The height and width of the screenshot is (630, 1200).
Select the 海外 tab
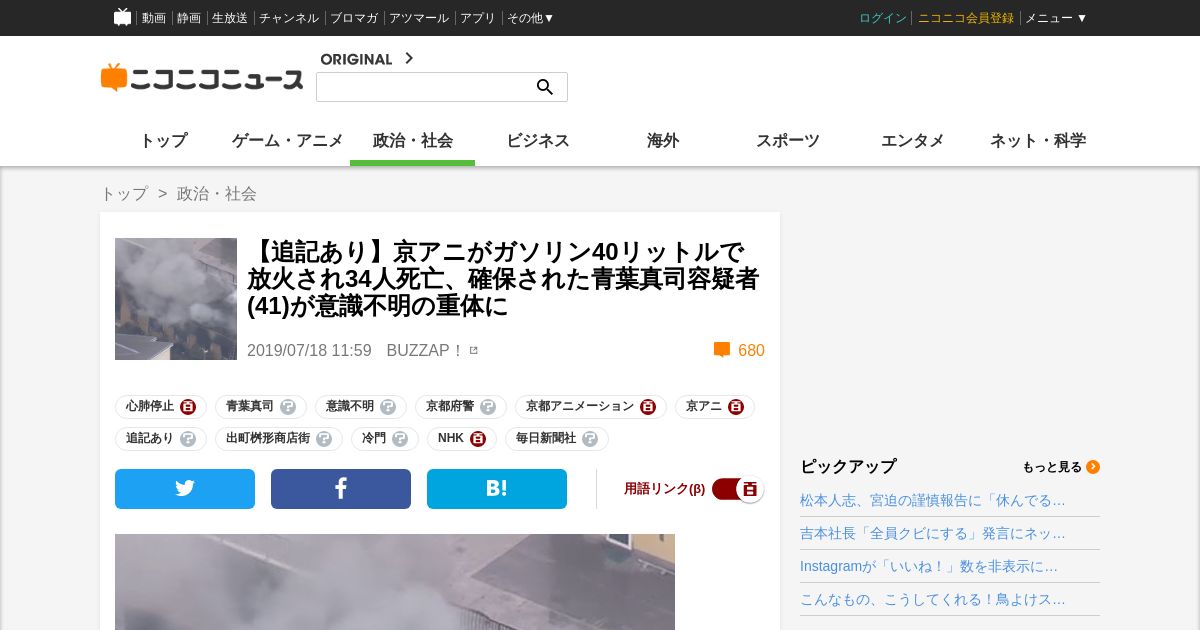(663, 141)
